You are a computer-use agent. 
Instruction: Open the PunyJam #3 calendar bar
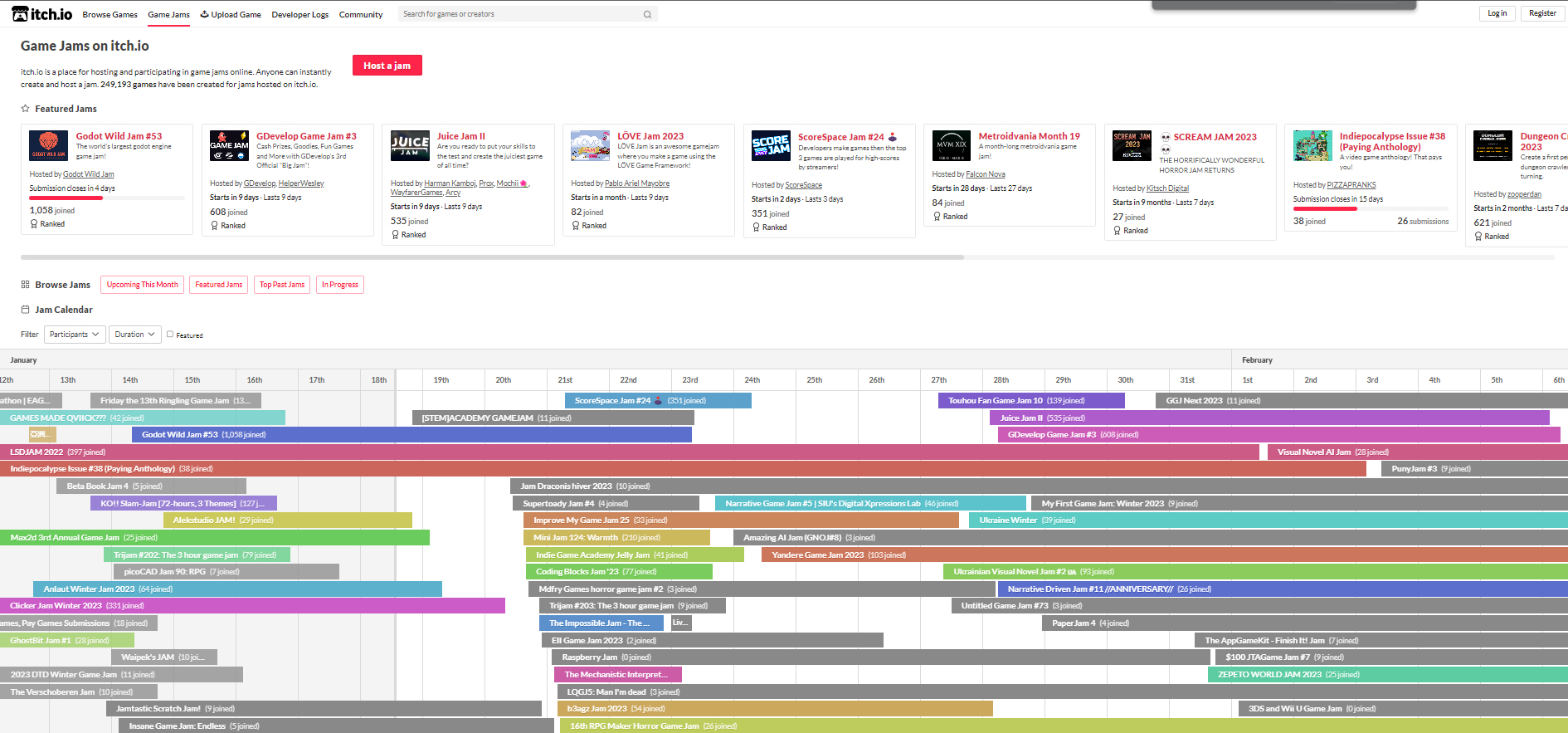click(1475, 469)
